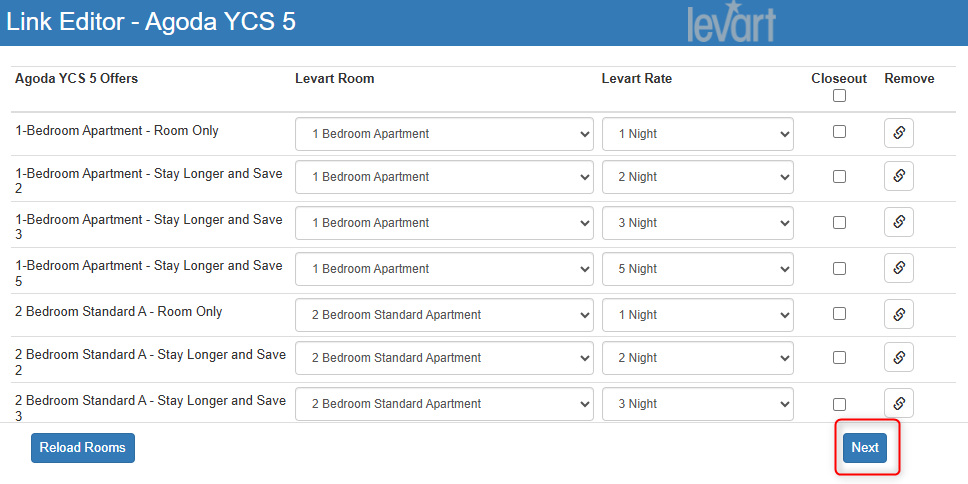Viewport: 968px width, 484px height.
Task: Expand the 5 Night Levart Rate dropdown
Action: tap(697, 269)
